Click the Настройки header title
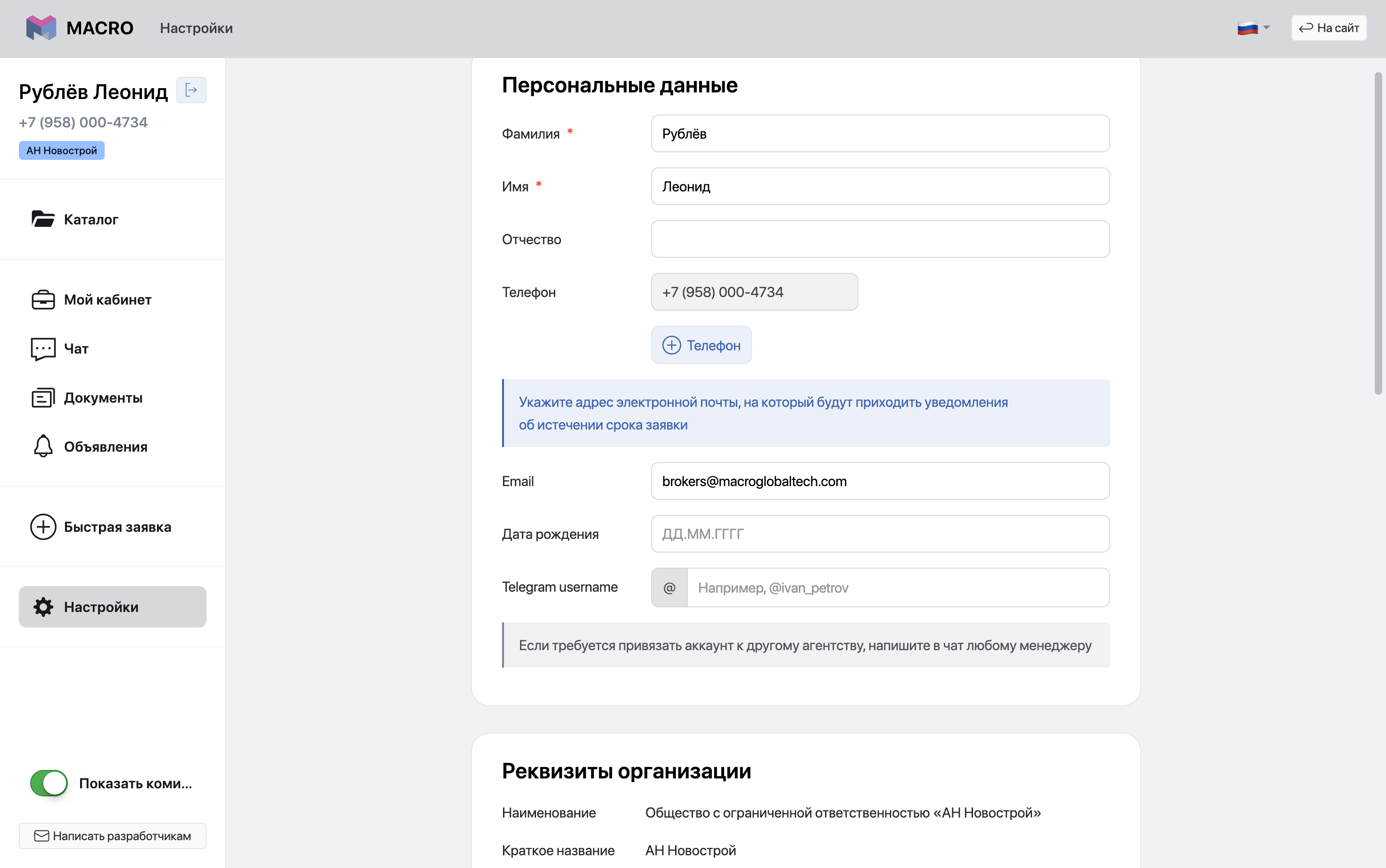The height and width of the screenshot is (868, 1386). pos(196,28)
